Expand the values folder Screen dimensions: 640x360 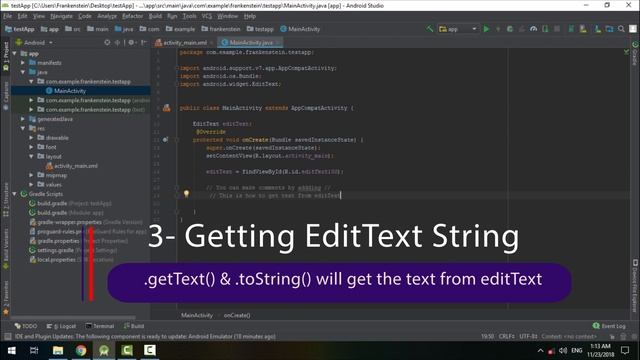click(31, 184)
